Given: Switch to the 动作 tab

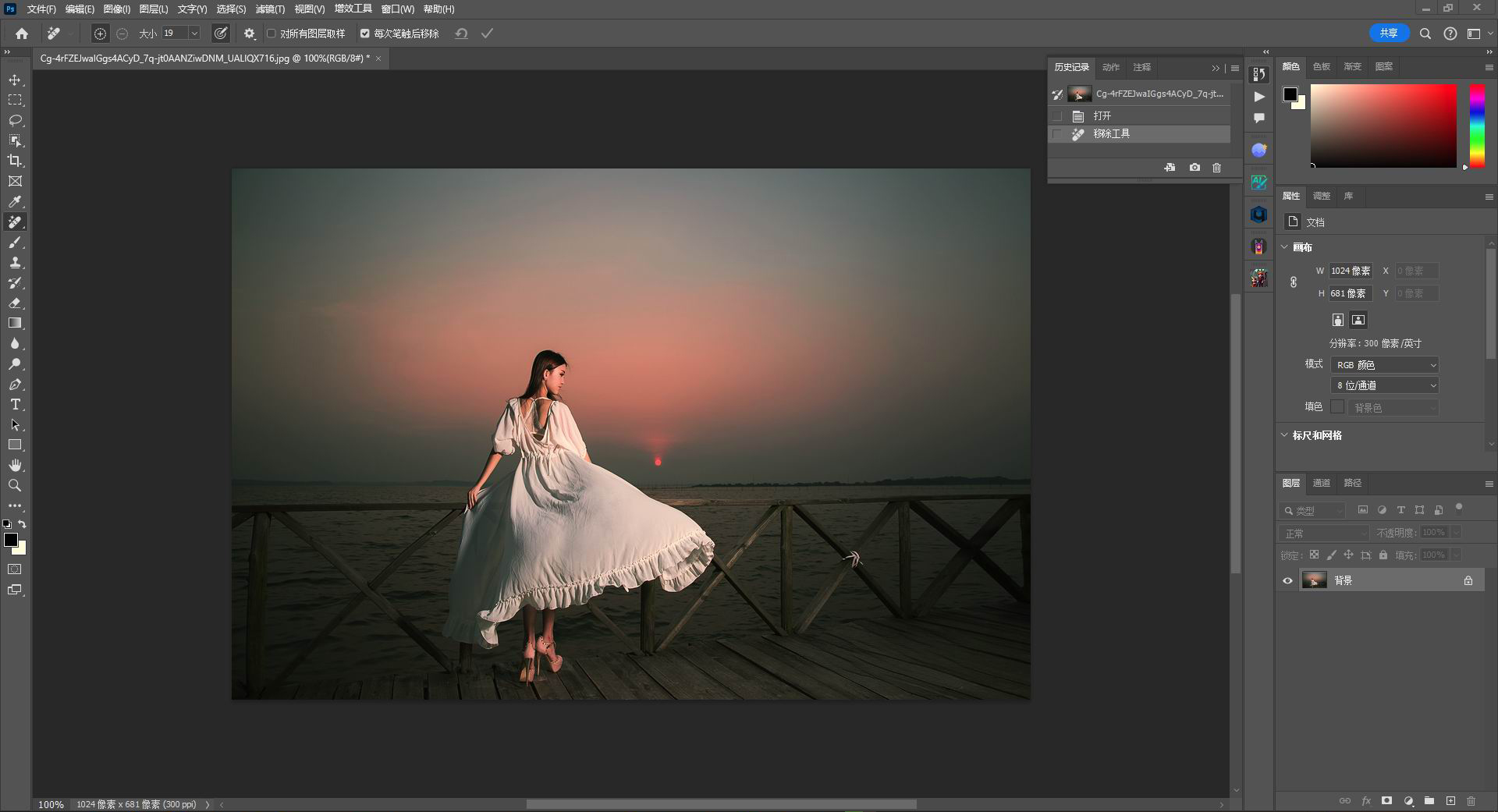Looking at the screenshot, I should click(x=1110, y=67).
